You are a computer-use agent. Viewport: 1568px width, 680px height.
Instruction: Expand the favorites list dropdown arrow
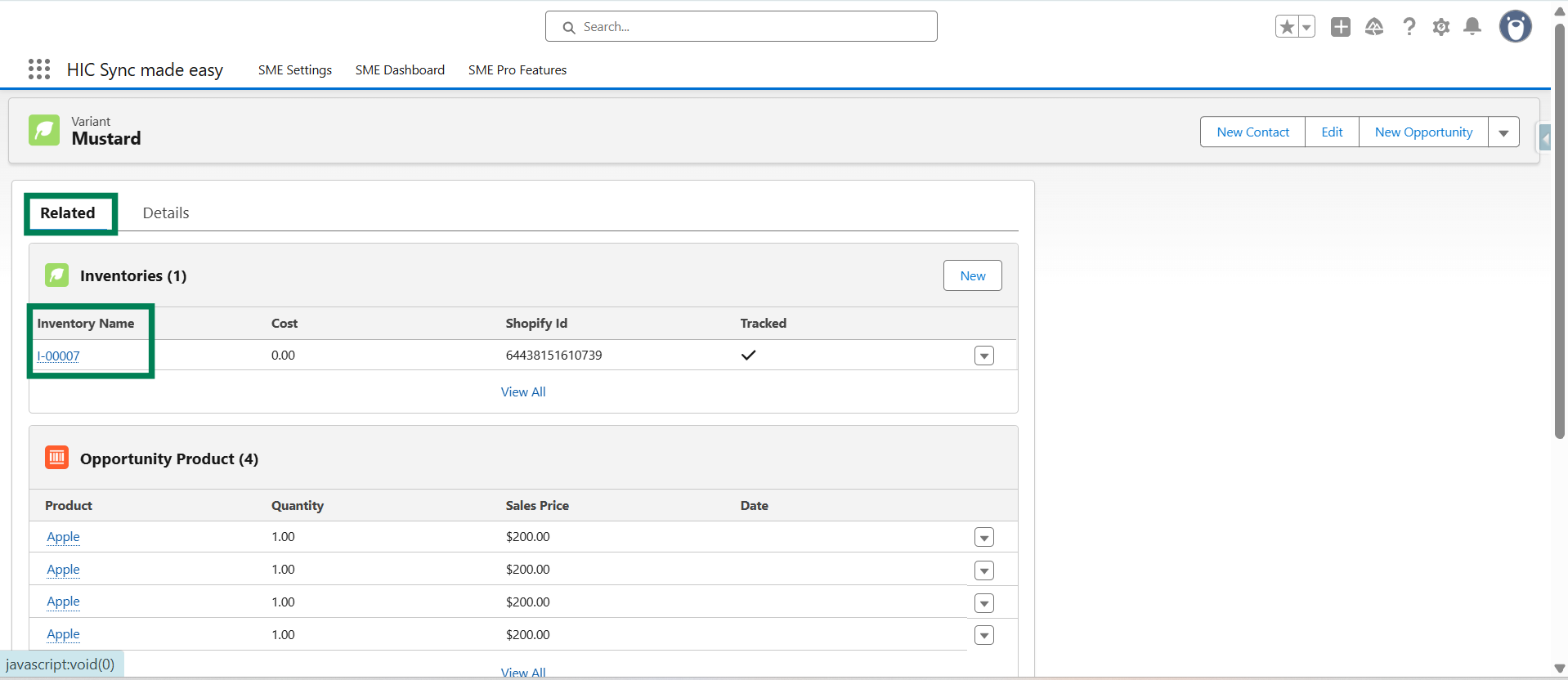1306,27
